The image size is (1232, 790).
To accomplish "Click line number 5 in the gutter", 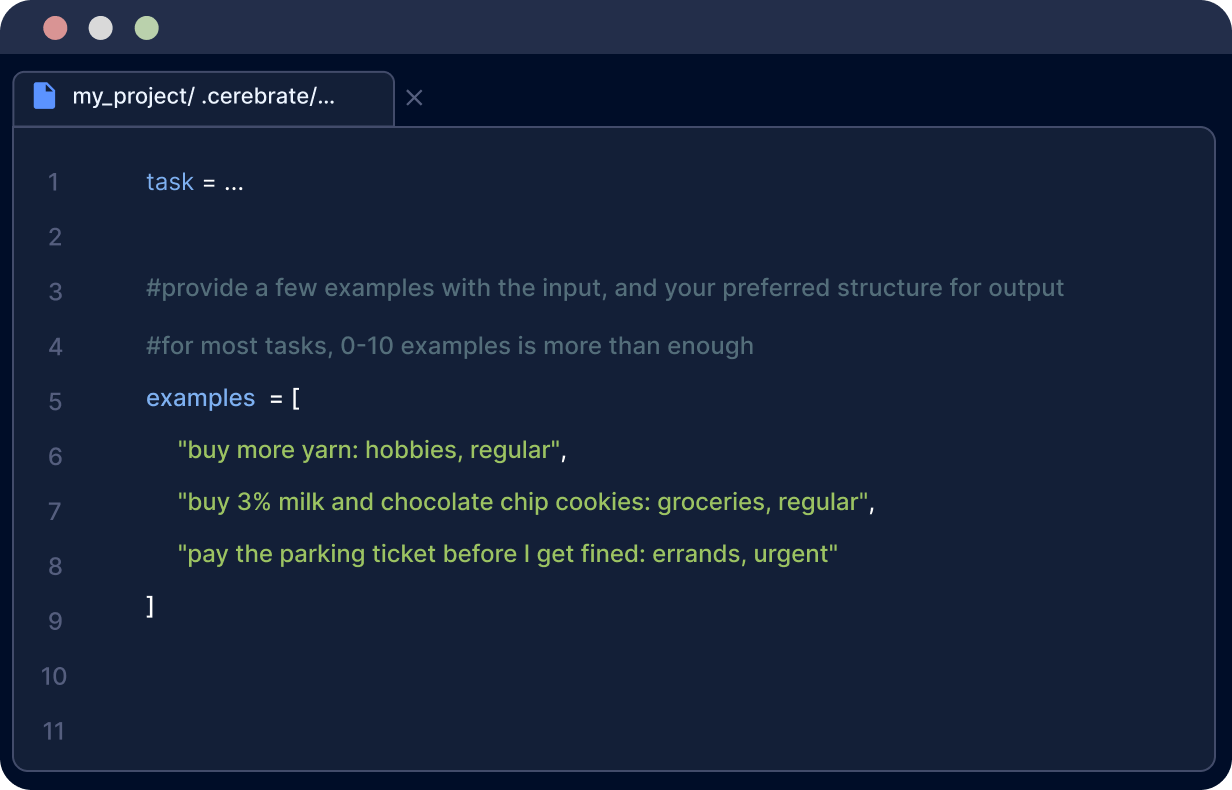I will point(53,402).
